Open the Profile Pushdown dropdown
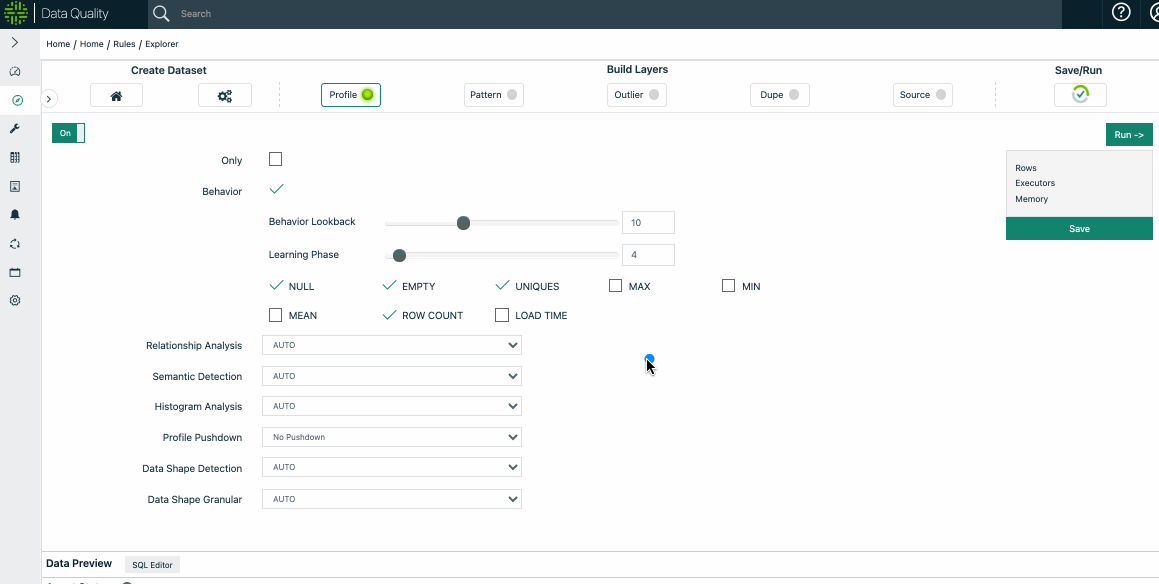Screen dimensions: 1159x584 tap(391, 437)
